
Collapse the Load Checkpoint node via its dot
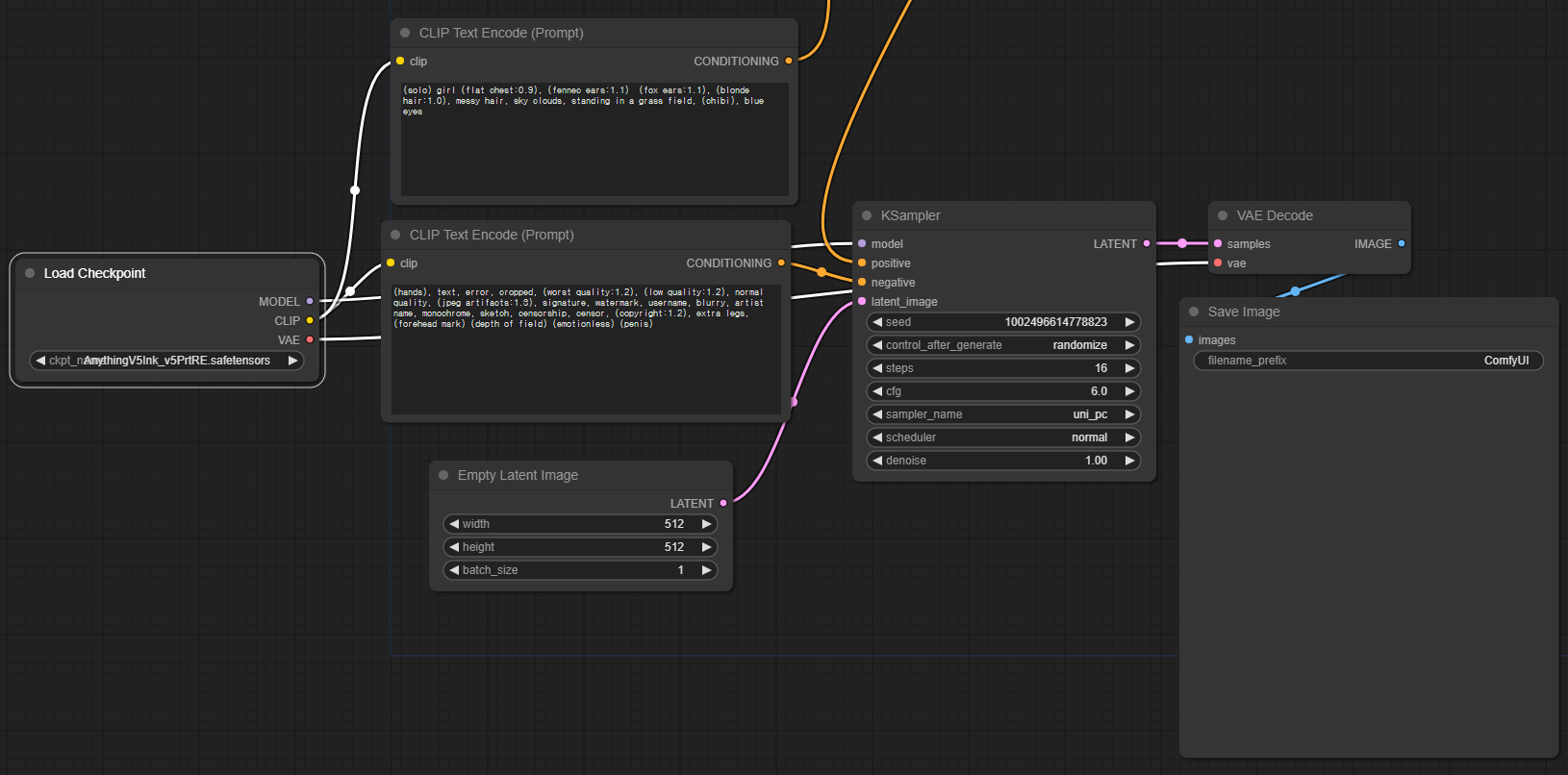[x=30, y=273]
